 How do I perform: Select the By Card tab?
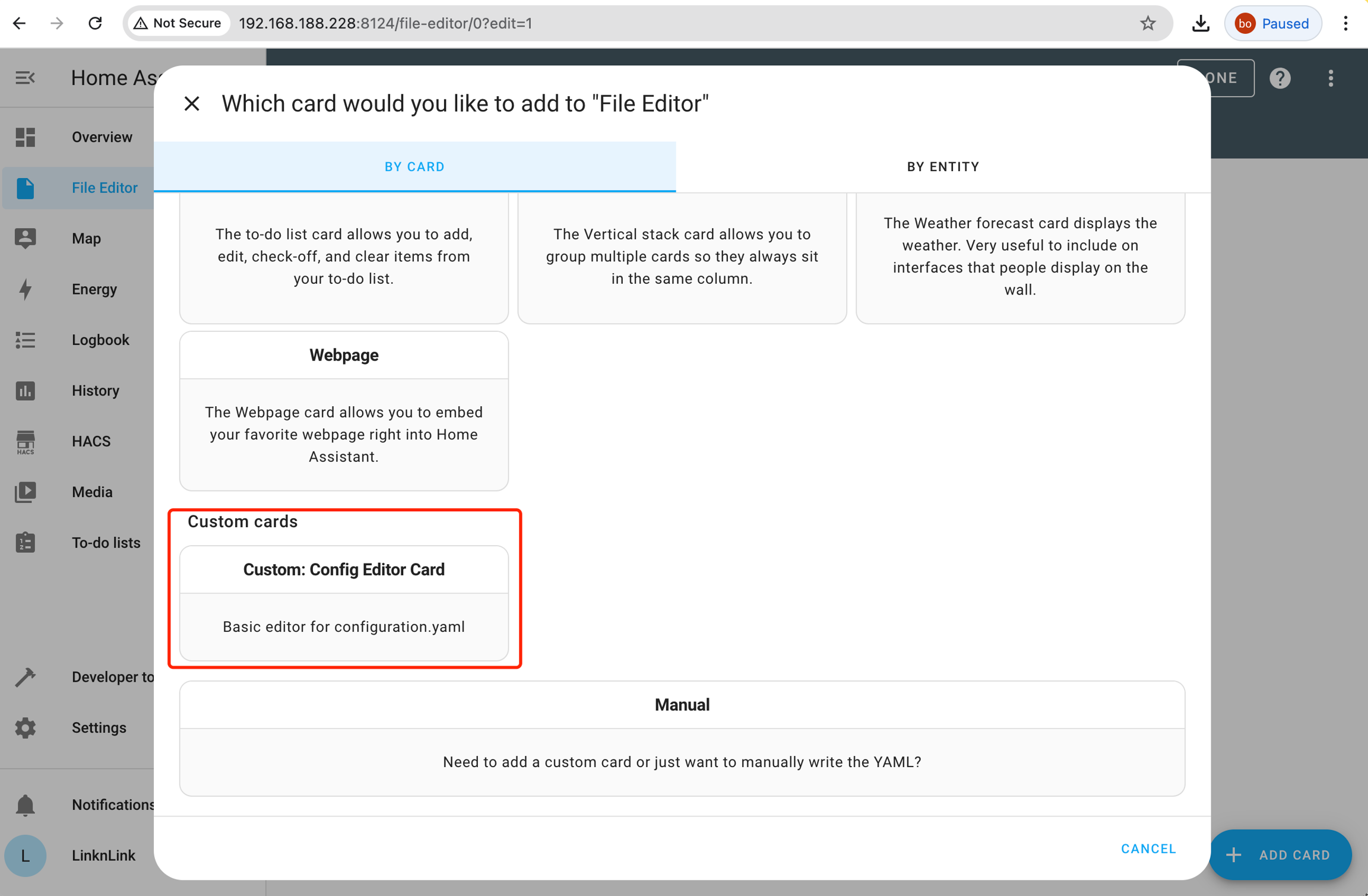[x=414, y=167]
